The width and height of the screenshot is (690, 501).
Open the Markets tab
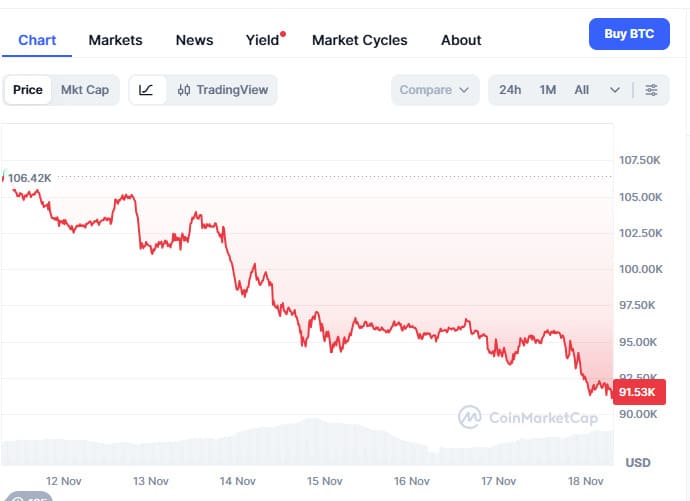(x=115, y=40)
